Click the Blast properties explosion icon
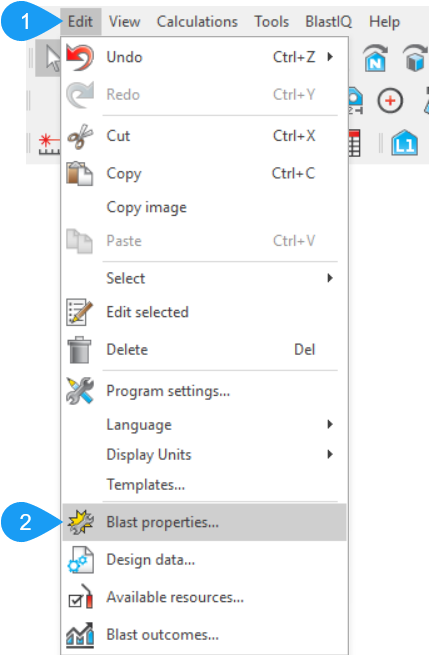 [x=80, y=522]
